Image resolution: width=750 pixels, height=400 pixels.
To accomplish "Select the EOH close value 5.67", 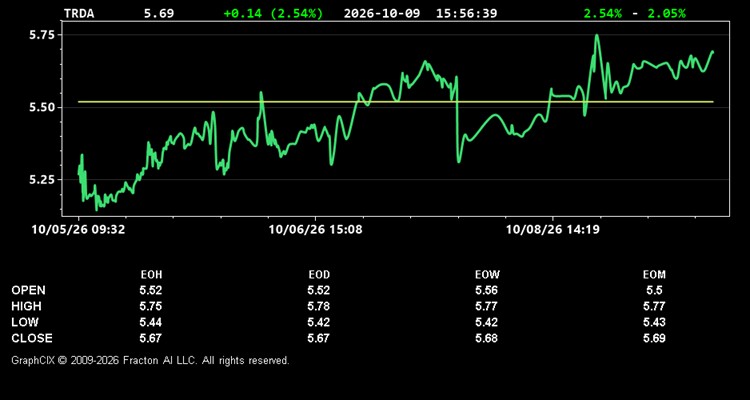I will pyautogui.click(x=151, y=338).
